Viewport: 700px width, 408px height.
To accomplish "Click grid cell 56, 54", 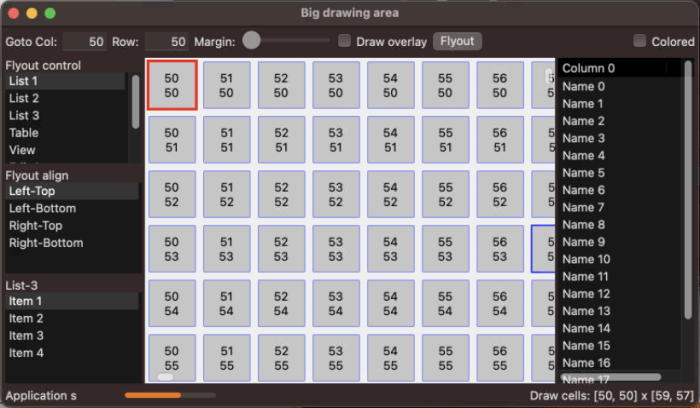I will pos(499,304).
